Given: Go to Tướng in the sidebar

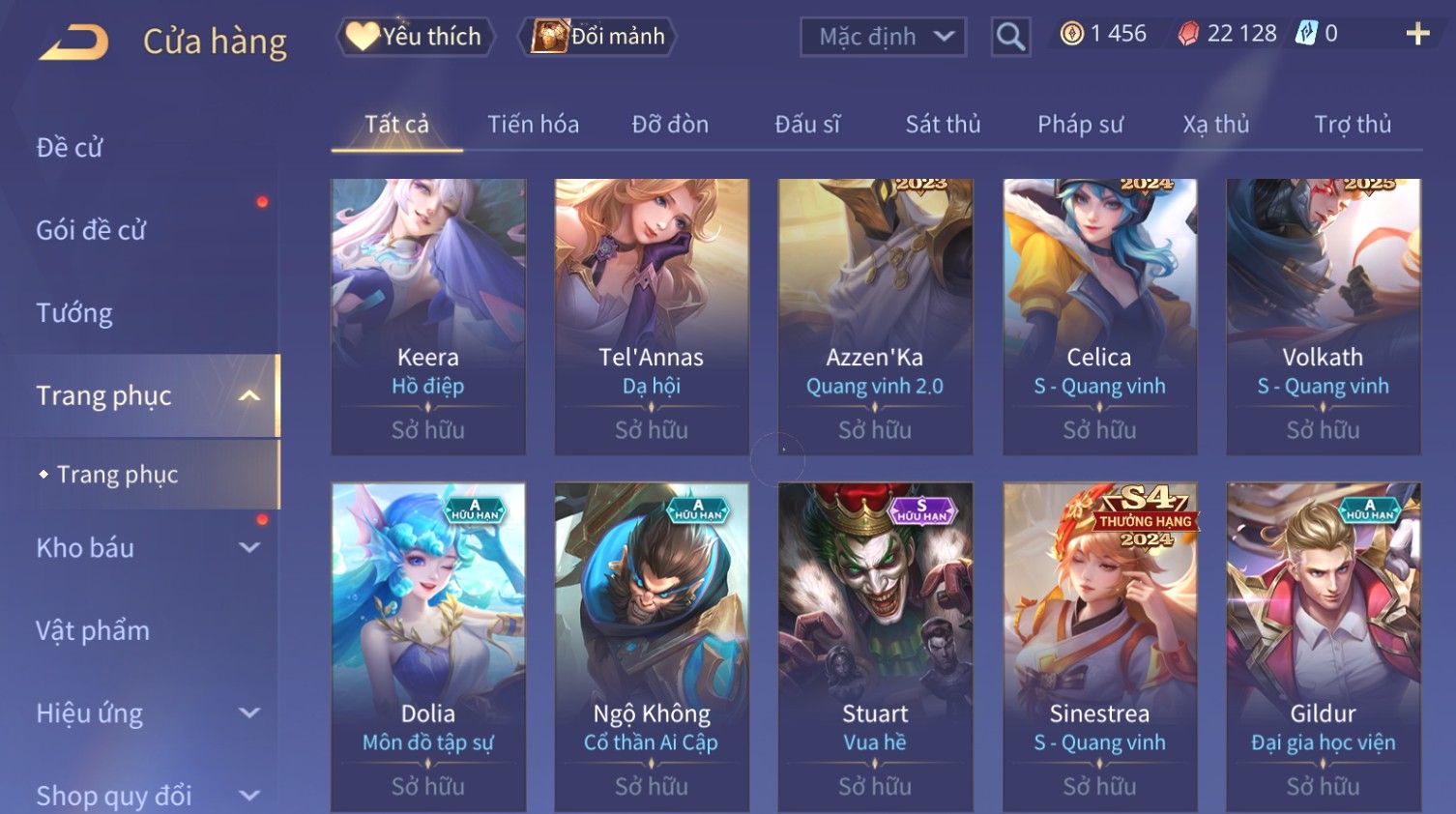Looking at the screenshot, I should [x=74, y=313].
